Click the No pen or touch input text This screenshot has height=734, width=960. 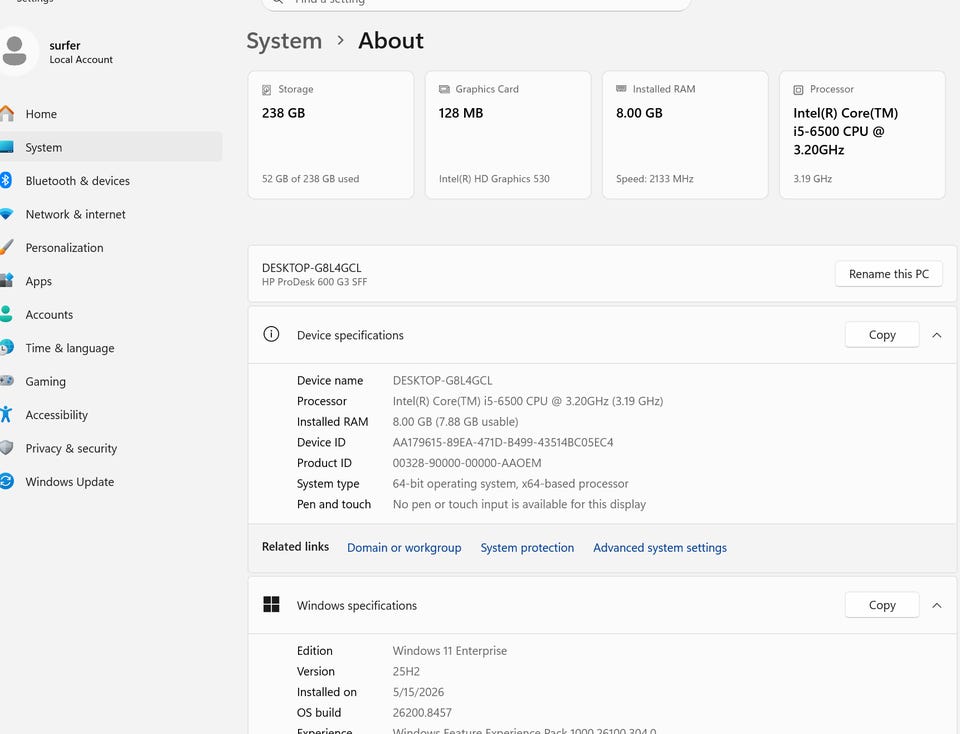tap(519, 504)
